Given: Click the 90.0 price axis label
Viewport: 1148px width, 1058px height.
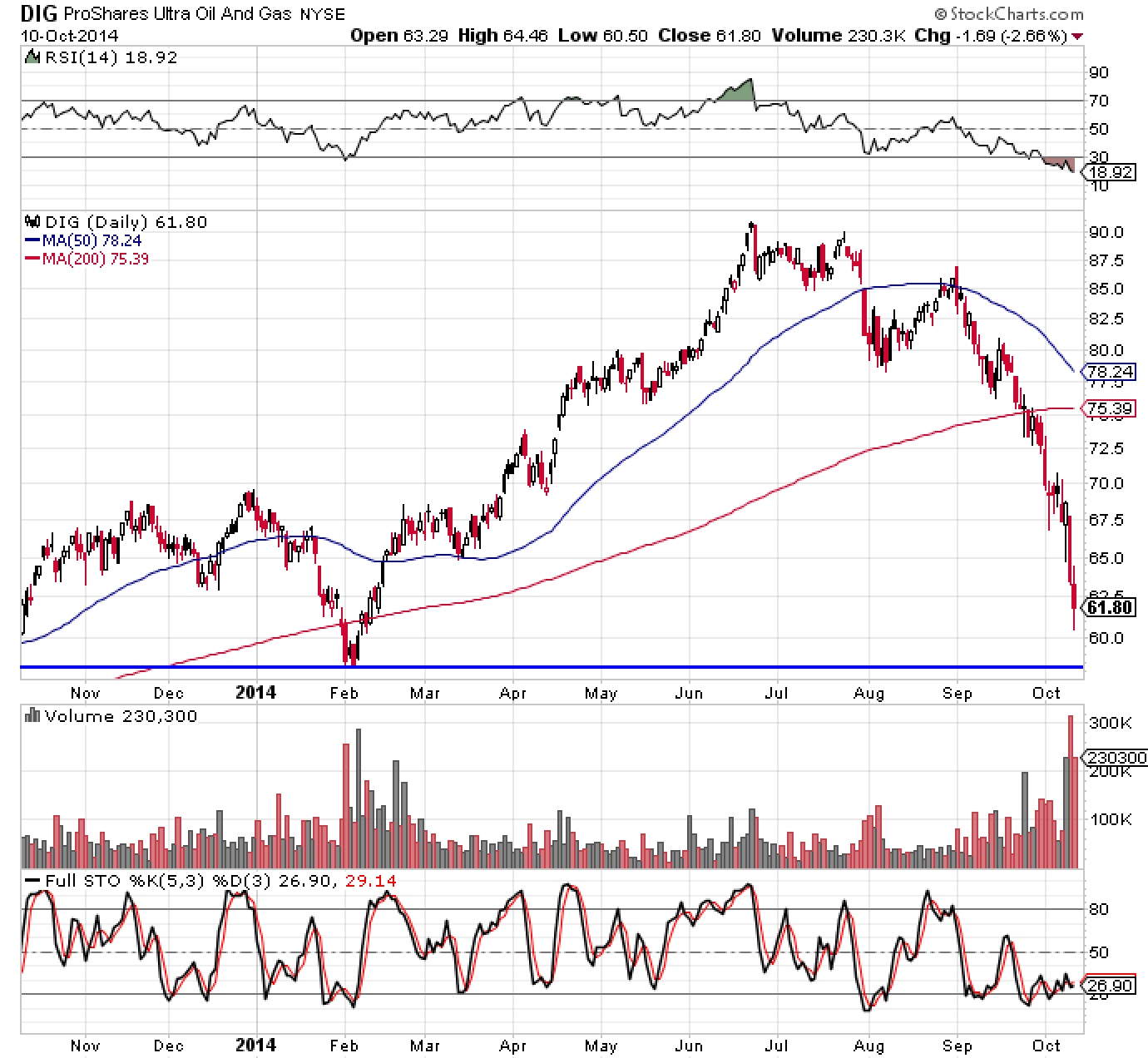Looking at the screenshot, I should click(x=1106, y=232).
